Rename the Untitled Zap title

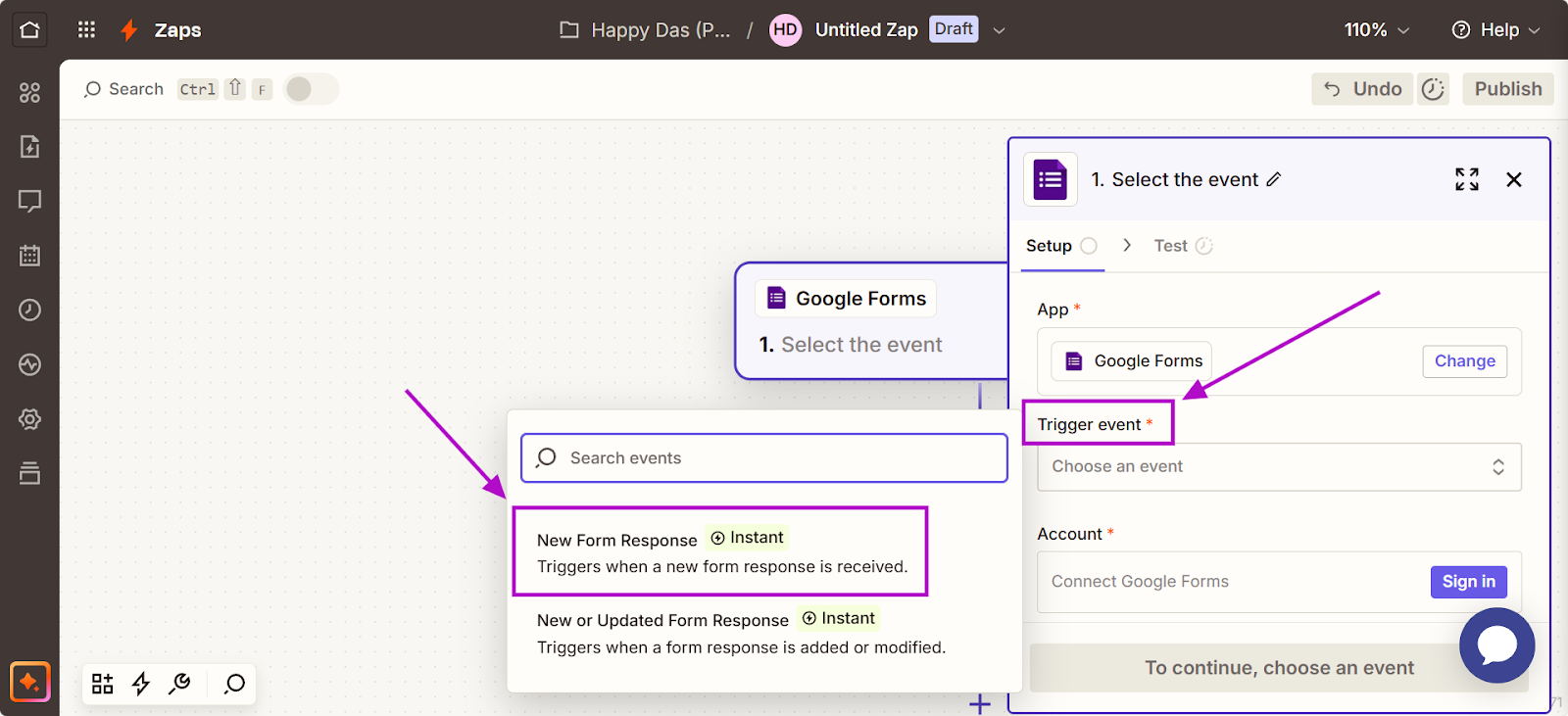point(866,30)
